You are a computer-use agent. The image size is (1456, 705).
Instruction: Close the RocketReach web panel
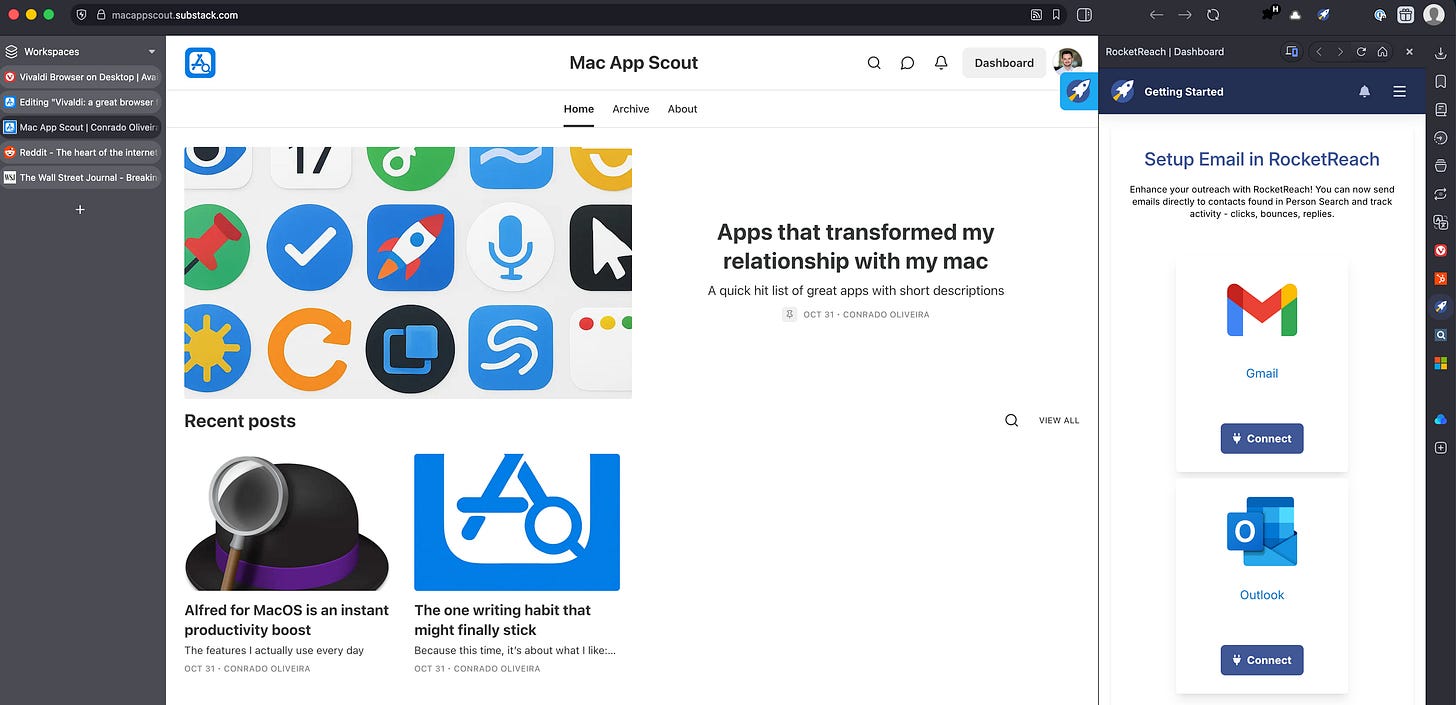(1410, 51)
